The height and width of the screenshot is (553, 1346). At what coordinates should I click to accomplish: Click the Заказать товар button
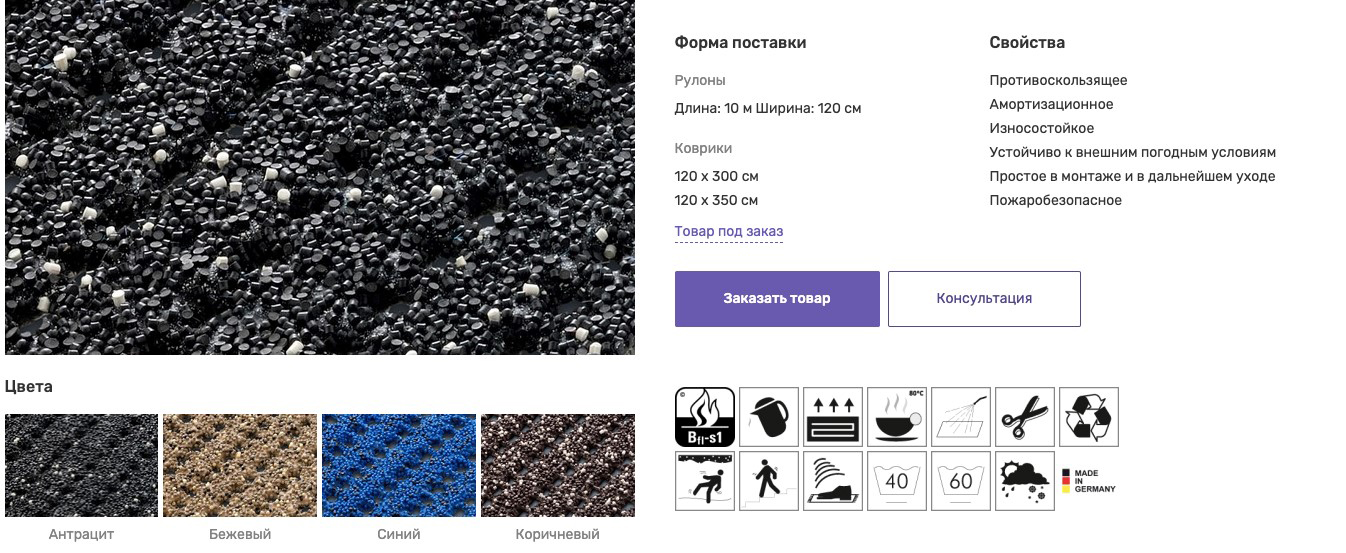(x=777, y=299)
